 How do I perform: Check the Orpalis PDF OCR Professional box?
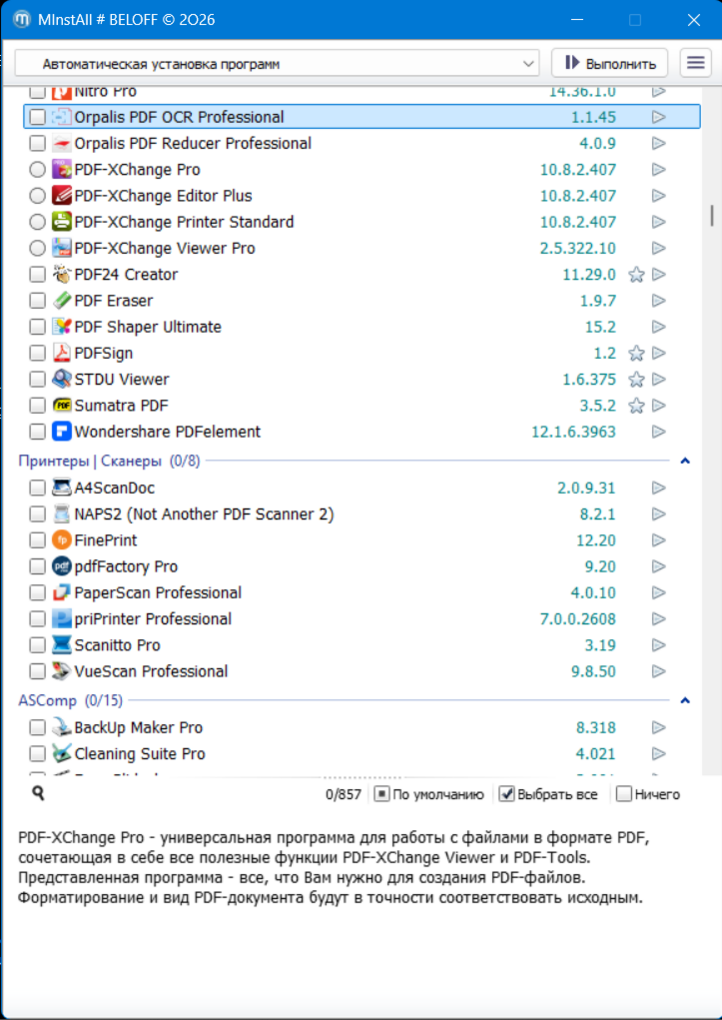38,117
